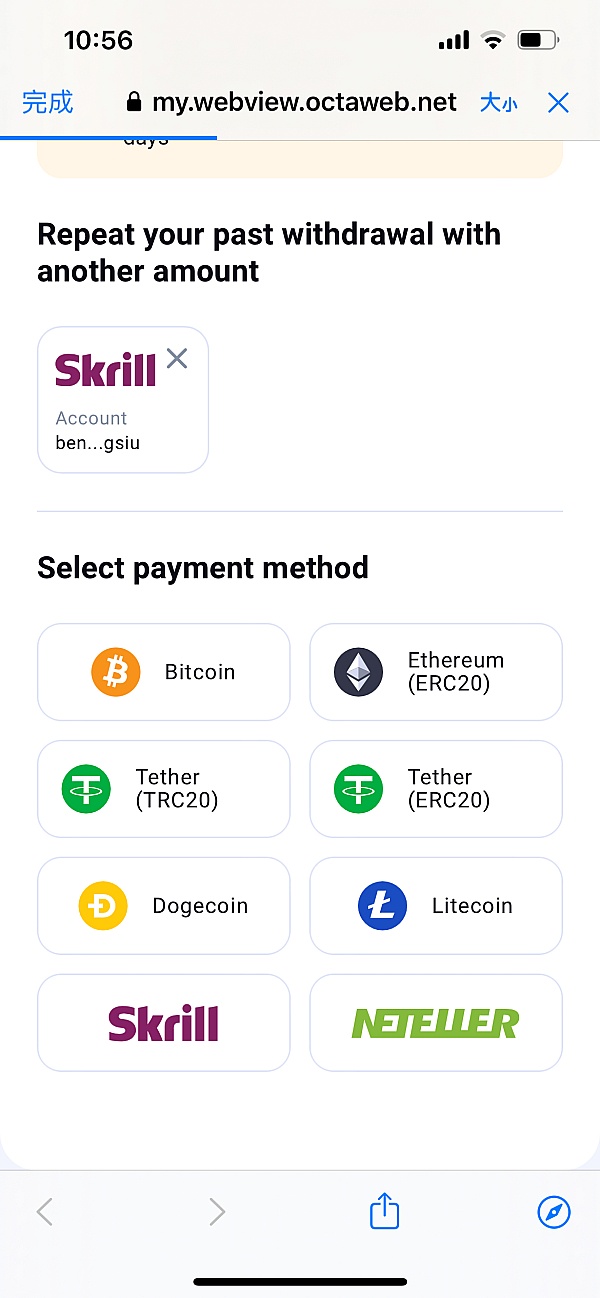Tap 完成 to finish browsing
600x1298 pixels.
[x=47, y=102]
